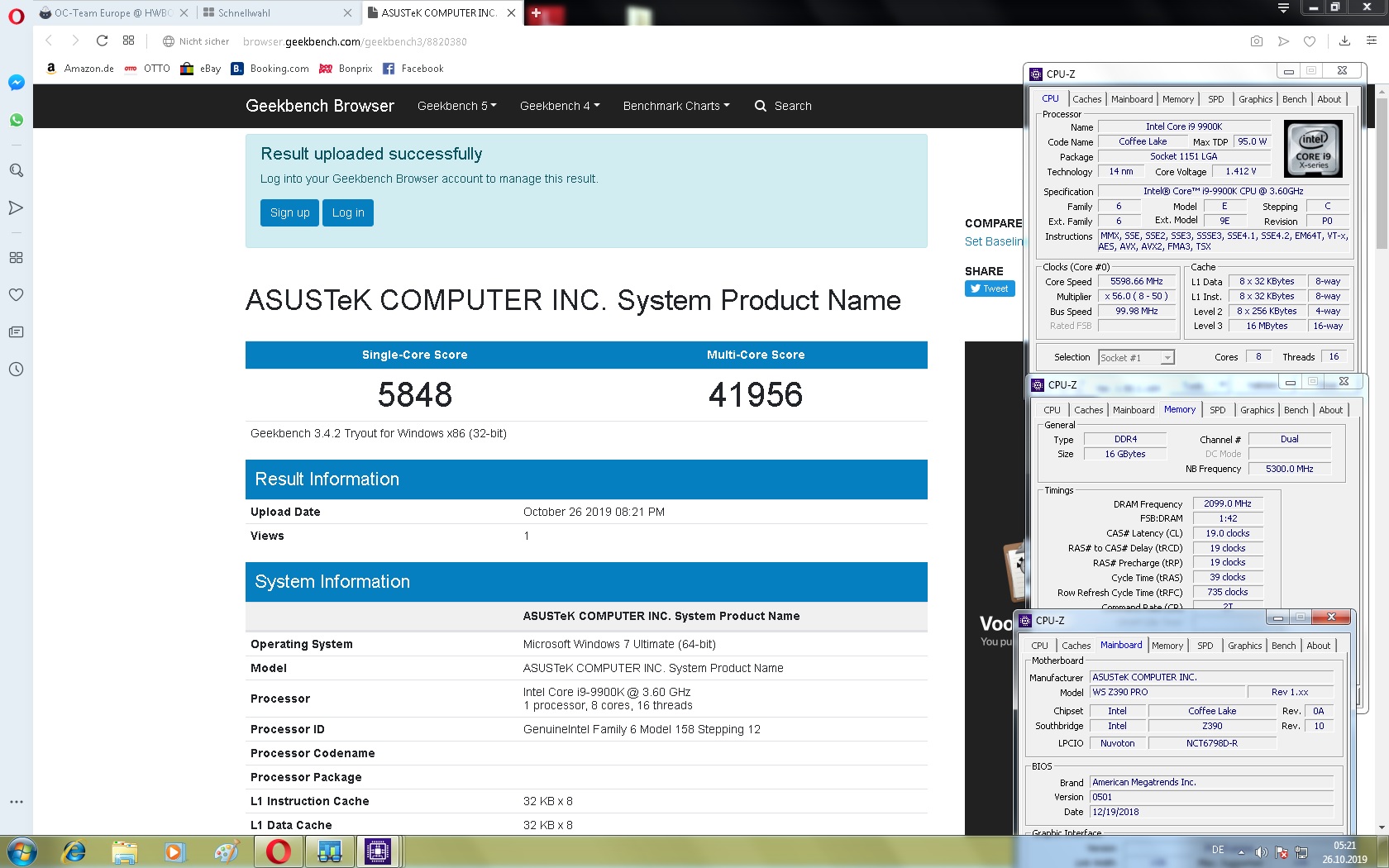Open Messenger in Opera sidebar

pyautogui.click(x=16, y=83)
